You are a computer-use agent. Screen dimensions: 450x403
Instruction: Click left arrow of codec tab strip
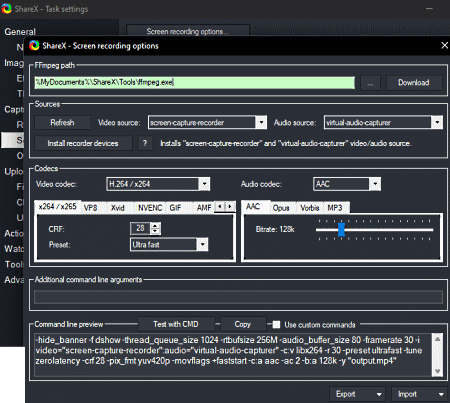point(219,207)
